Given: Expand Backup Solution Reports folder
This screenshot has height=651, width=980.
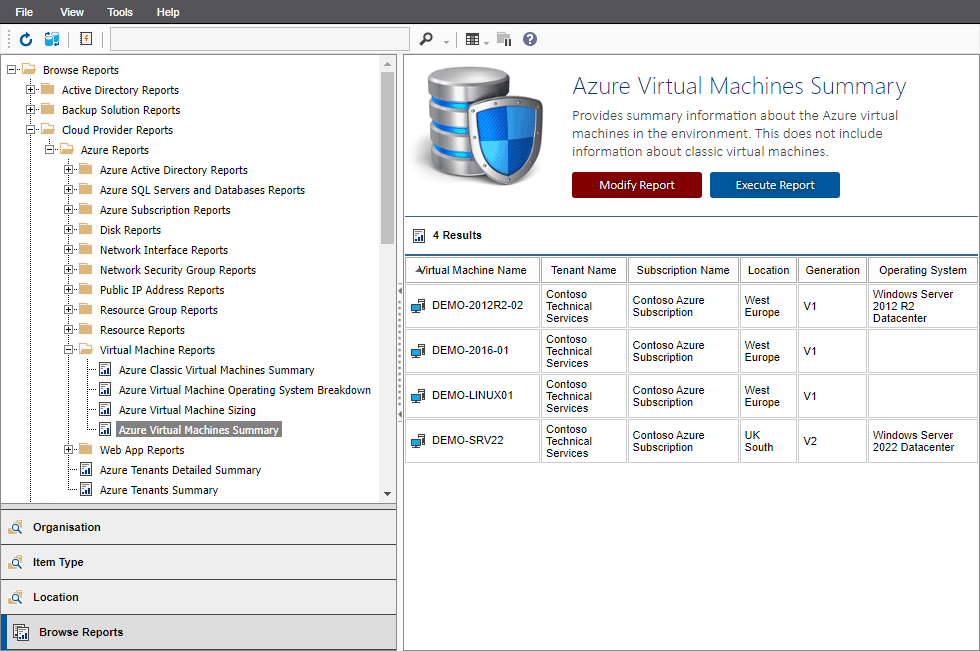Looking at the screenshot, I should pos(30,110).
